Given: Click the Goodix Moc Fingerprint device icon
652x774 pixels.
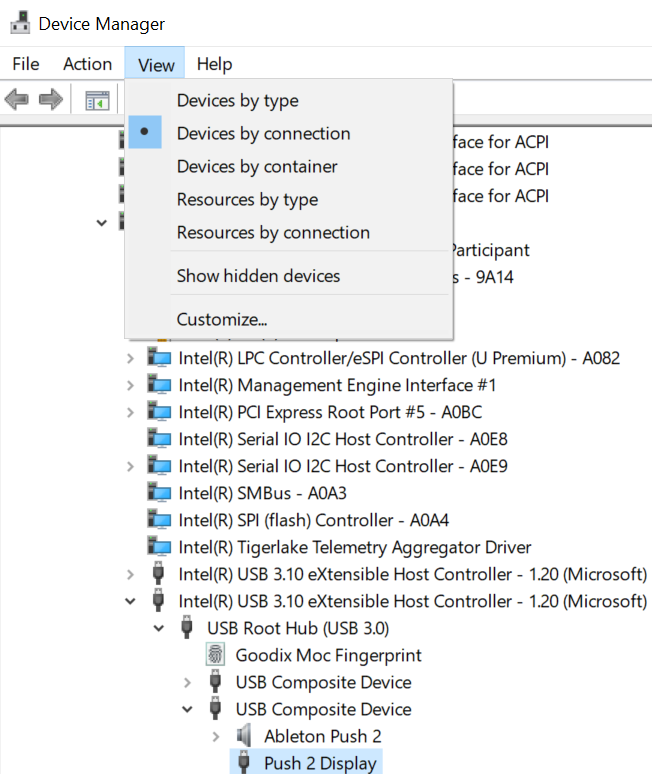Looking at the screenshot, I should [215, 655].
